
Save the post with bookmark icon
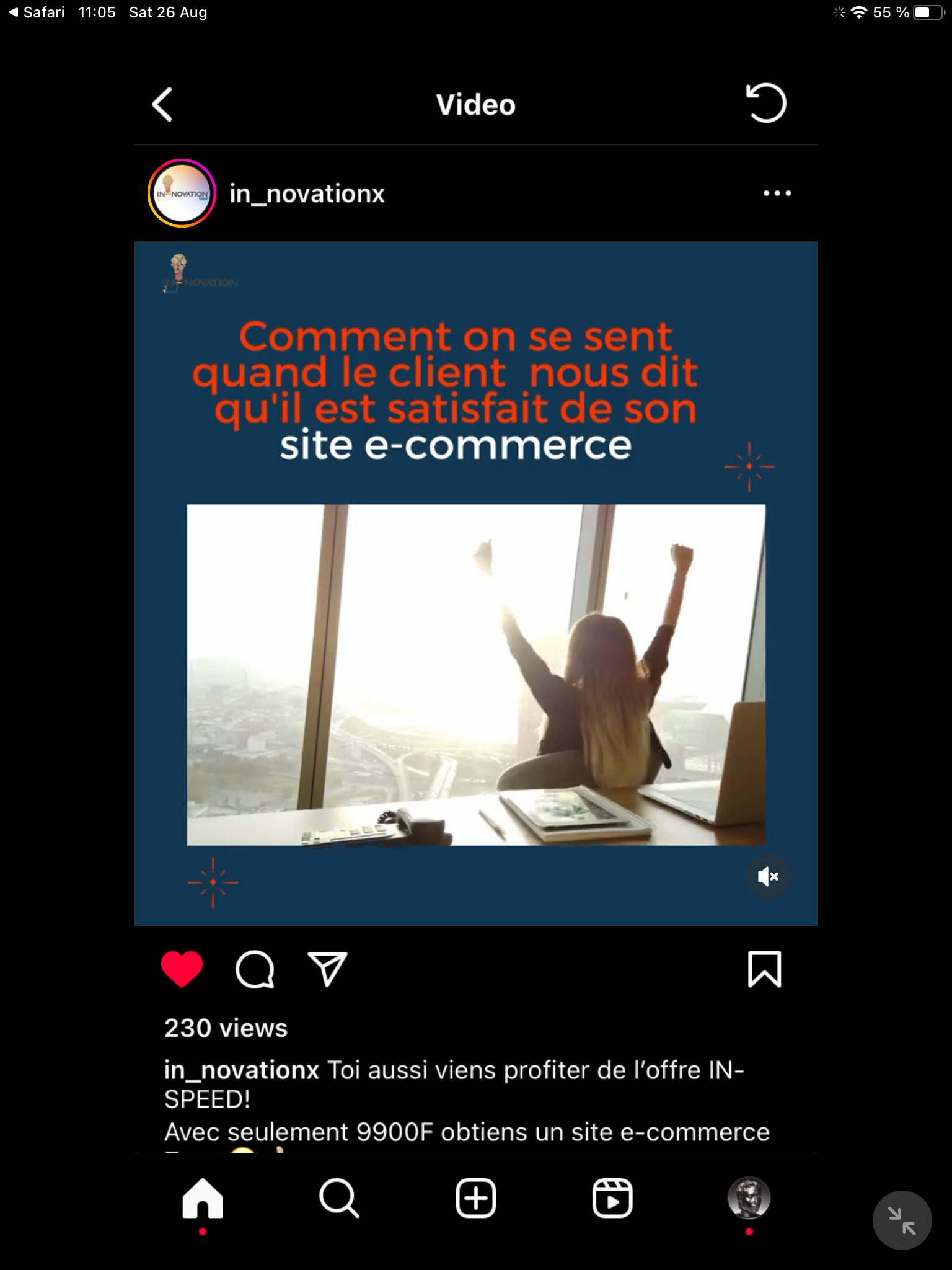click(765, 969)
